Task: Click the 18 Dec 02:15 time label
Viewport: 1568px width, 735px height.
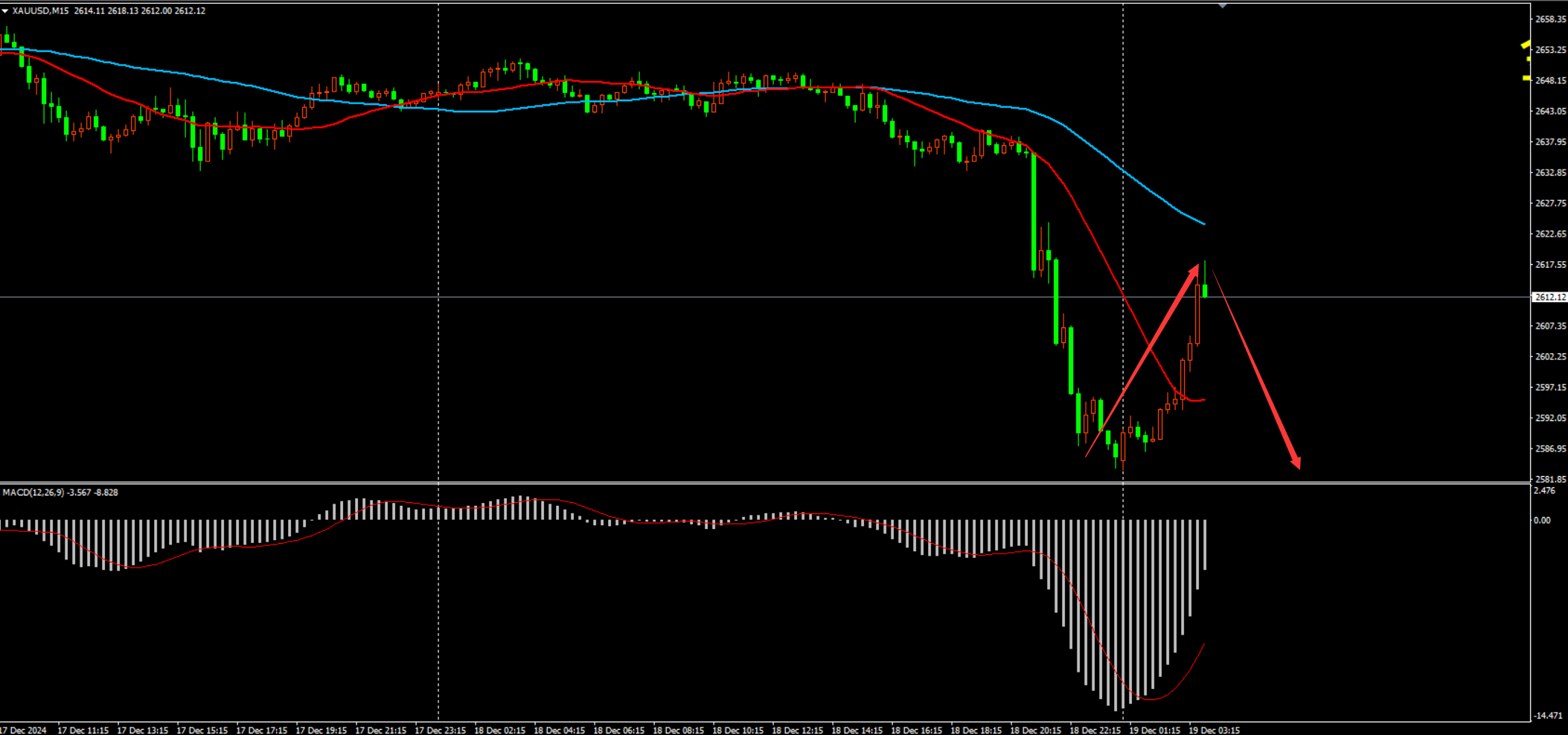Action: tap(499, 731)
